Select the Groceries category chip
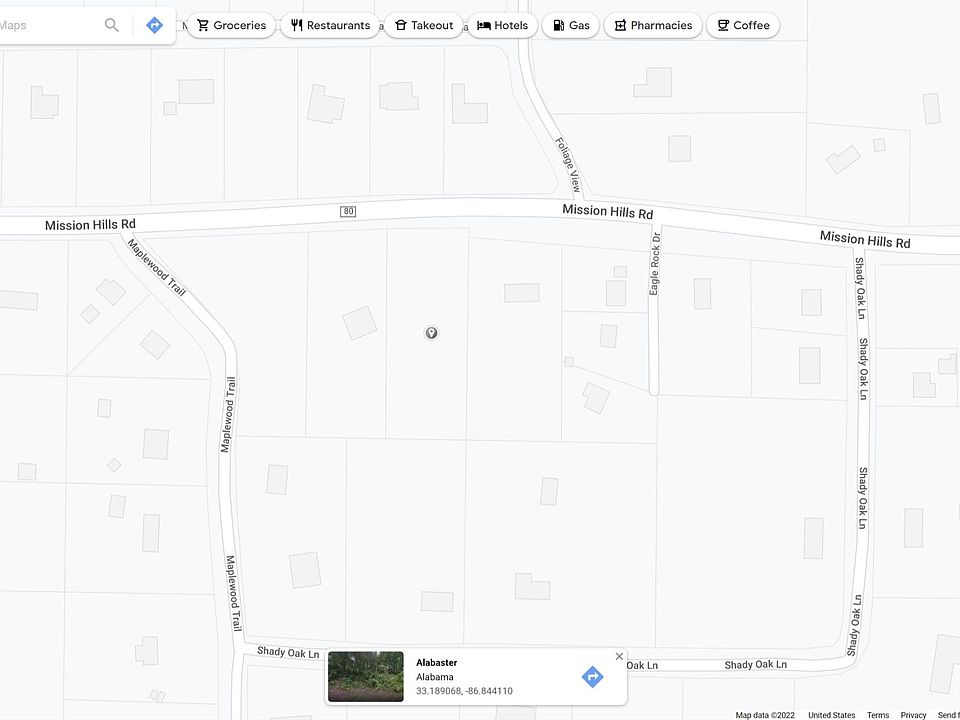The image size is (960, 720). tap(231, 25)
